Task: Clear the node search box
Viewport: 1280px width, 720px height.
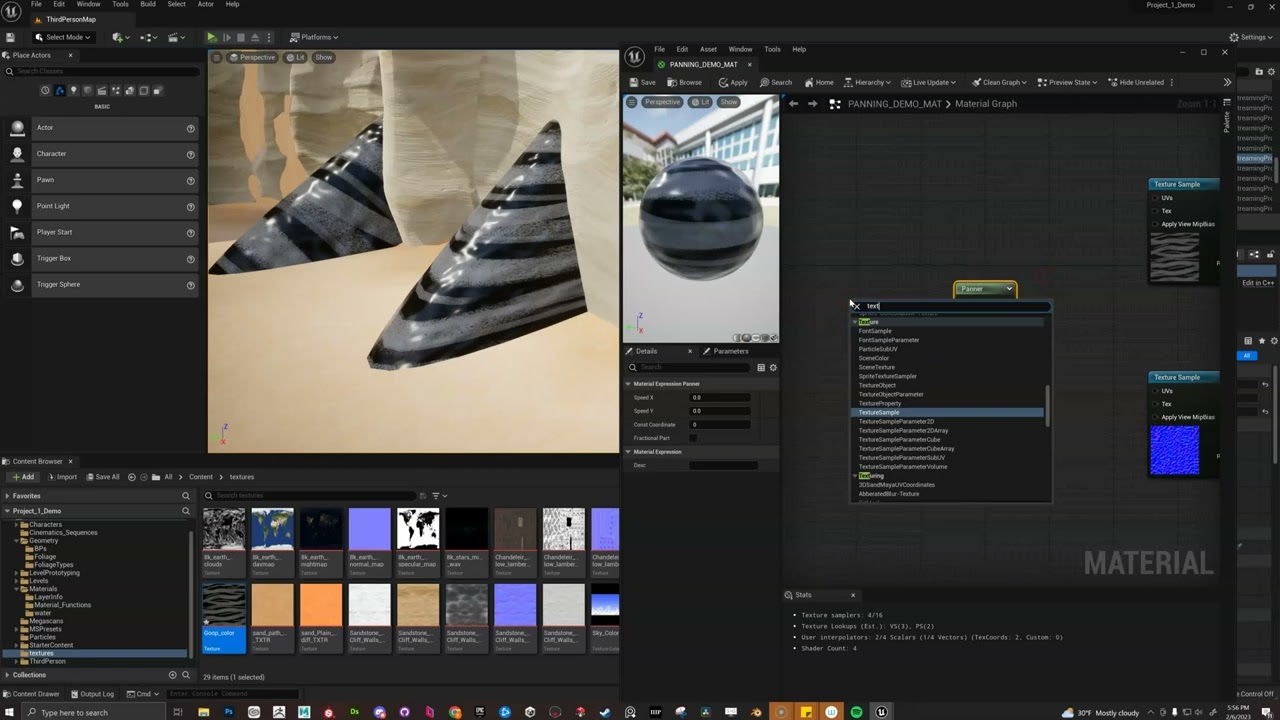Action: click(855, 306)
